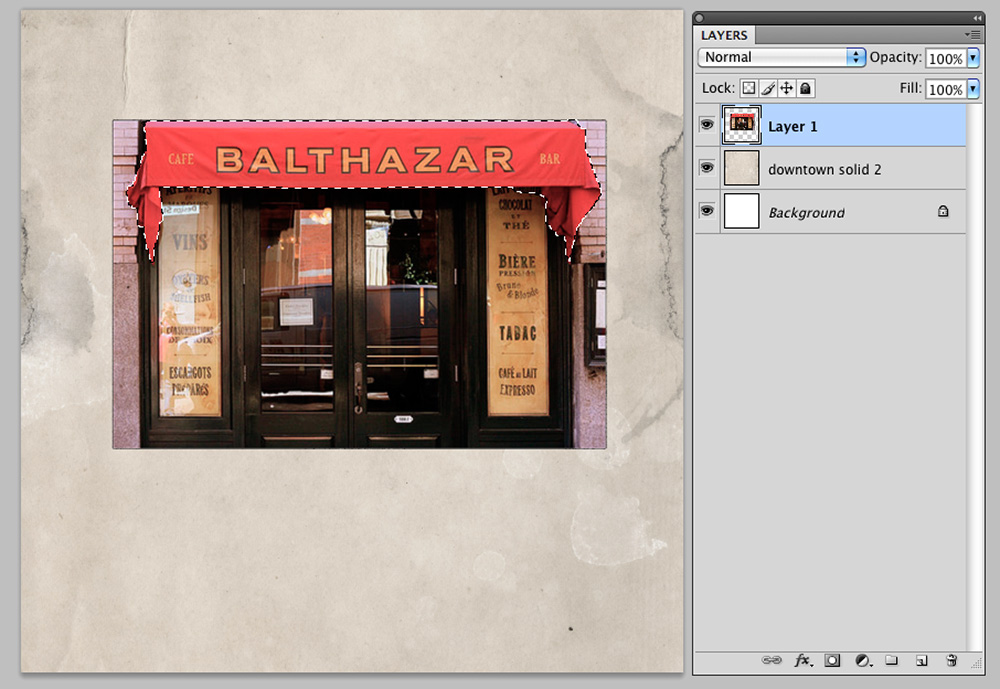Click the Opacity value field

(946, 58)
